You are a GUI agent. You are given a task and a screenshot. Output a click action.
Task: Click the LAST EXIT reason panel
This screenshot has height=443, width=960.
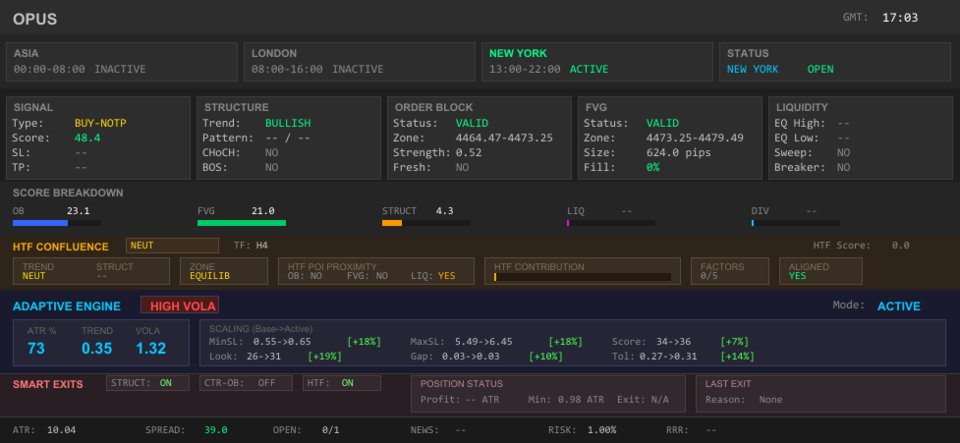point(820,393)
